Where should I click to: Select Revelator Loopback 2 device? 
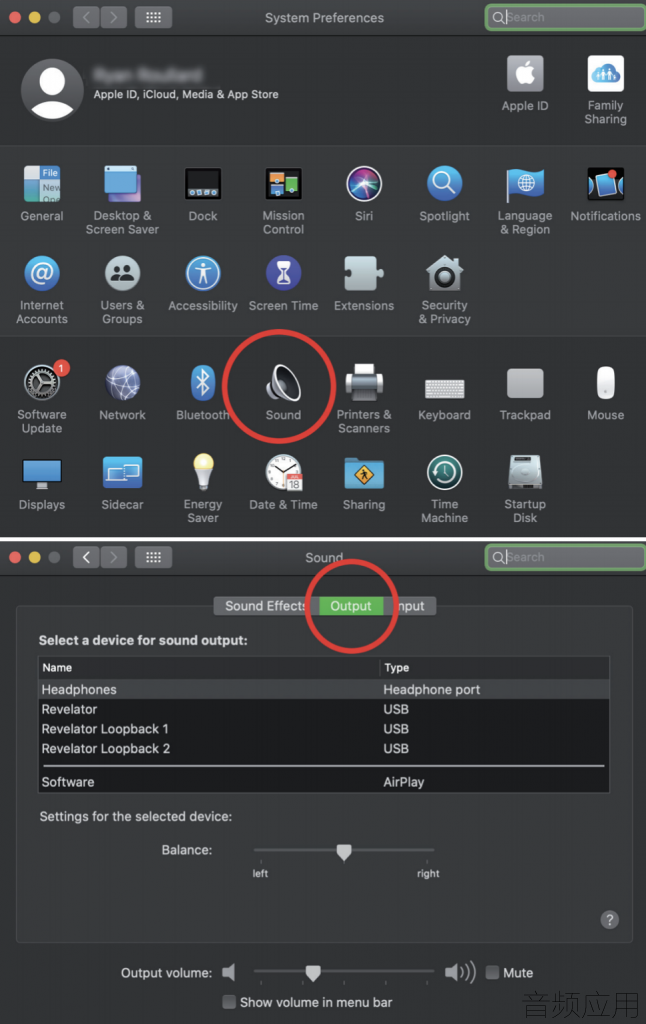click(x=324, y=748)
